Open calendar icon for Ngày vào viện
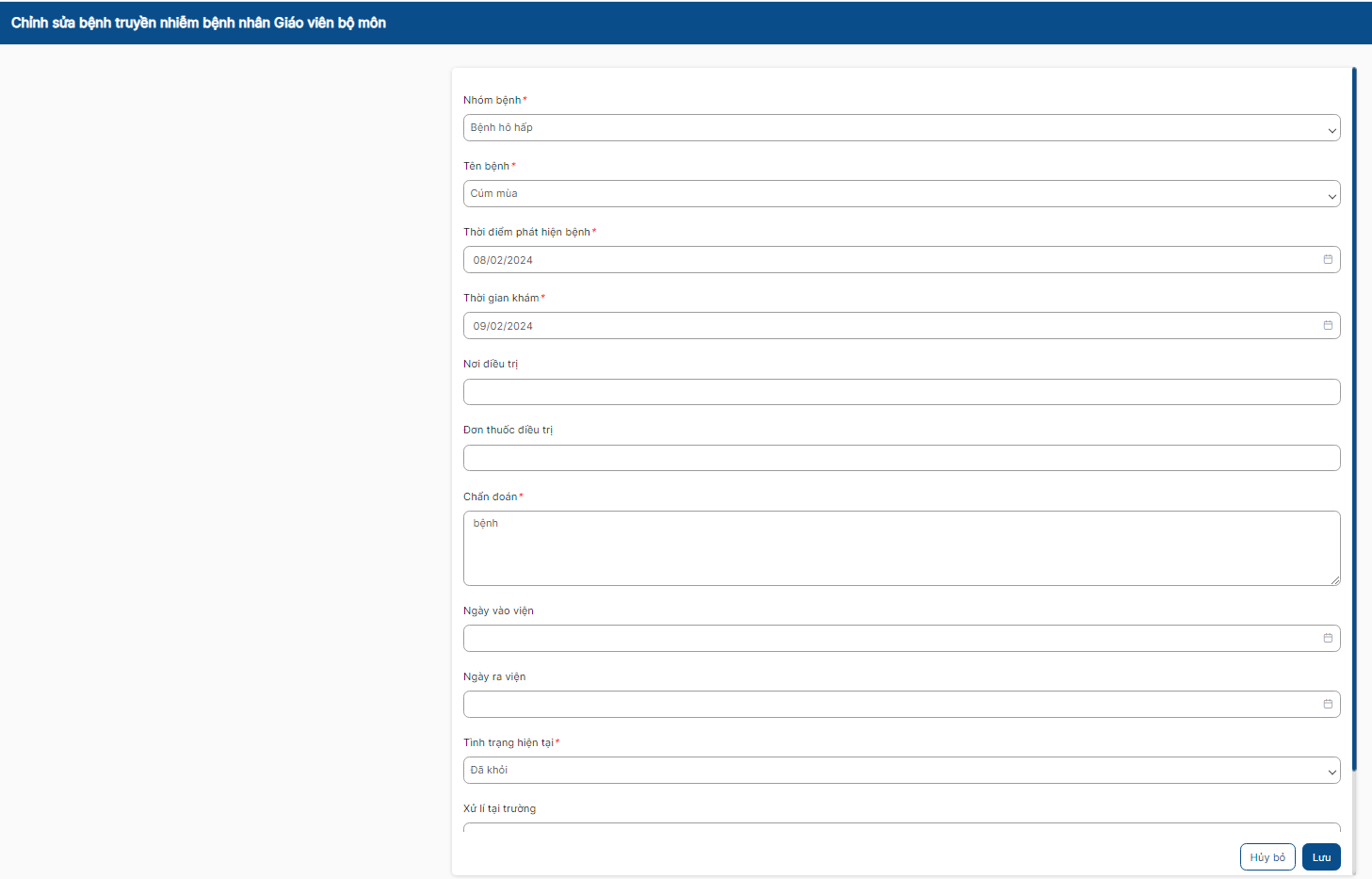This screenshot has width=1372, height=879. pos(1328,639)
